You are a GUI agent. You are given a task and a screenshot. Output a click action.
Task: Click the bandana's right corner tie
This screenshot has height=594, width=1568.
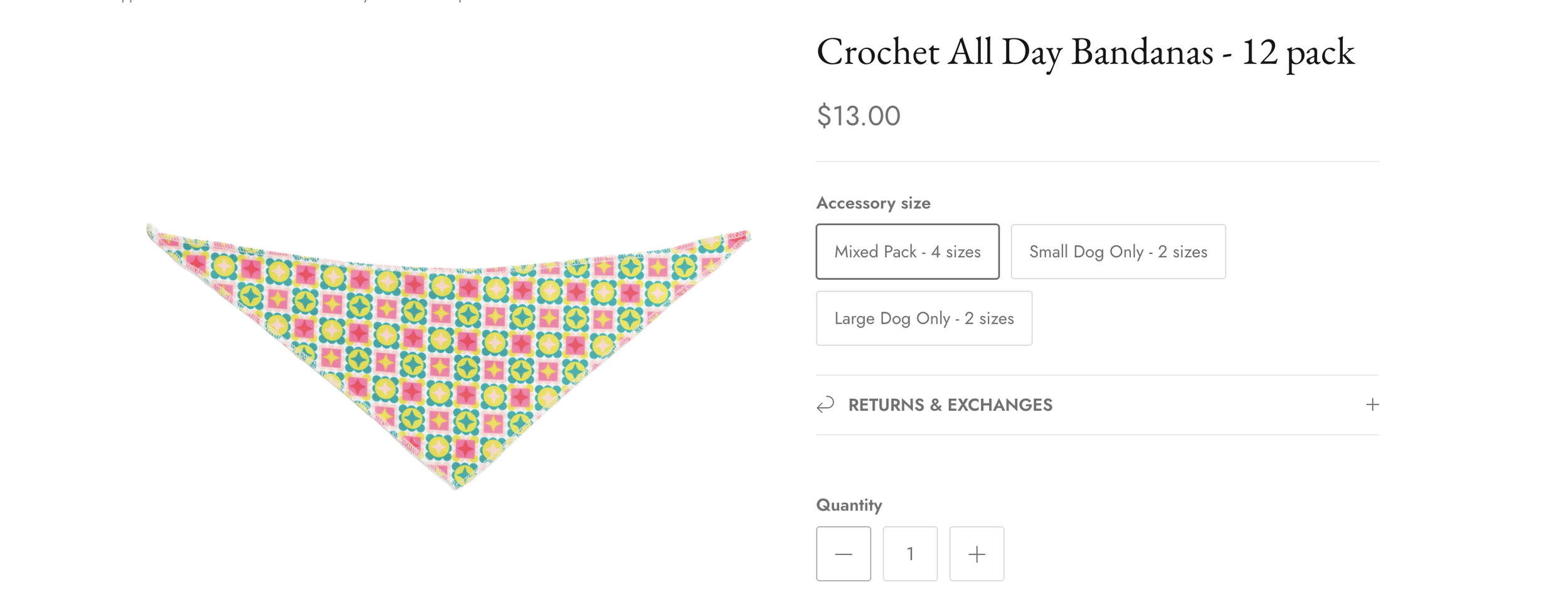pos(744,237)
